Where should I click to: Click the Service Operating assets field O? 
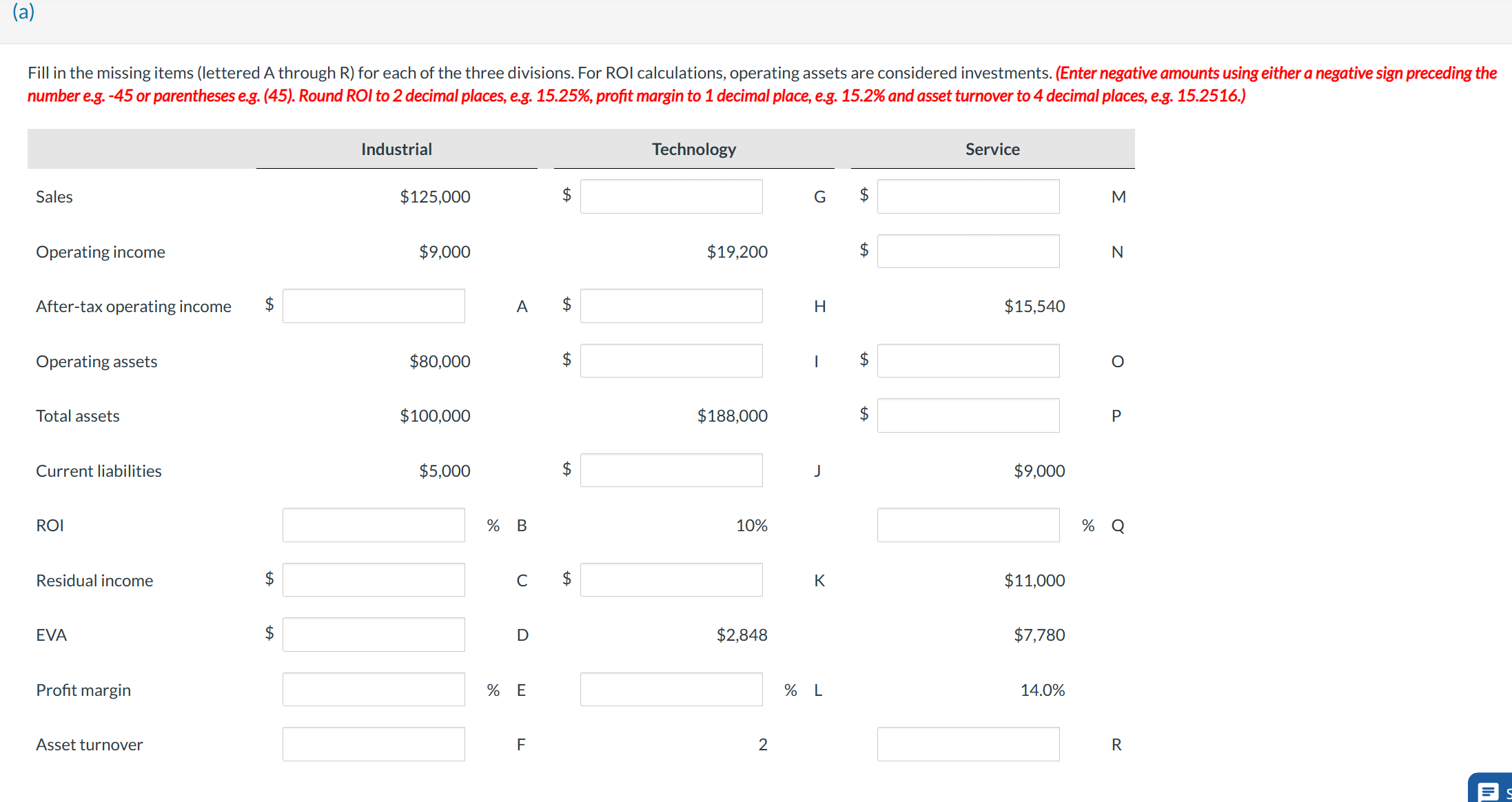point(968,361)
